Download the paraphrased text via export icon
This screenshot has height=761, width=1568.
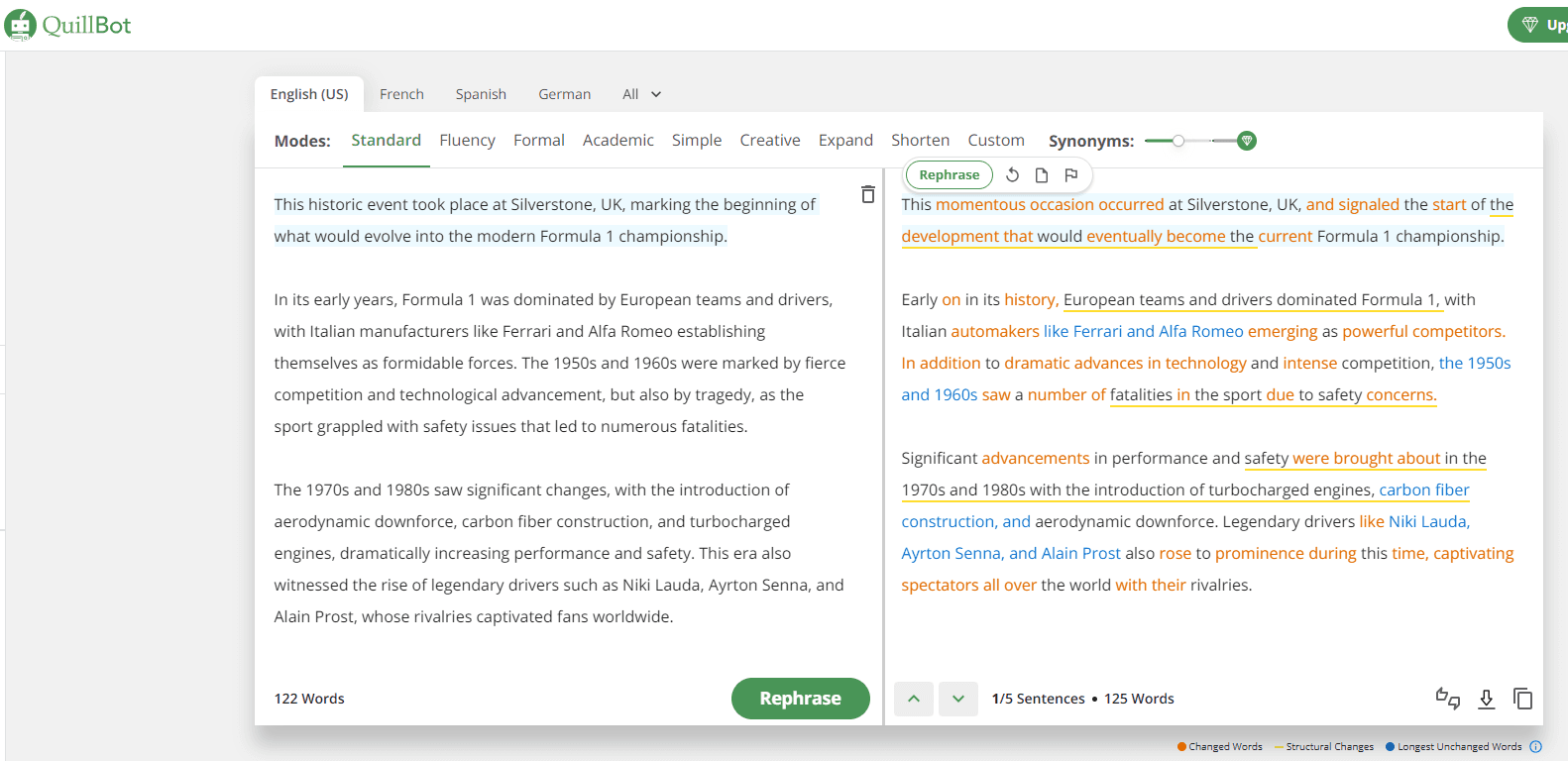click(1486, 699)
